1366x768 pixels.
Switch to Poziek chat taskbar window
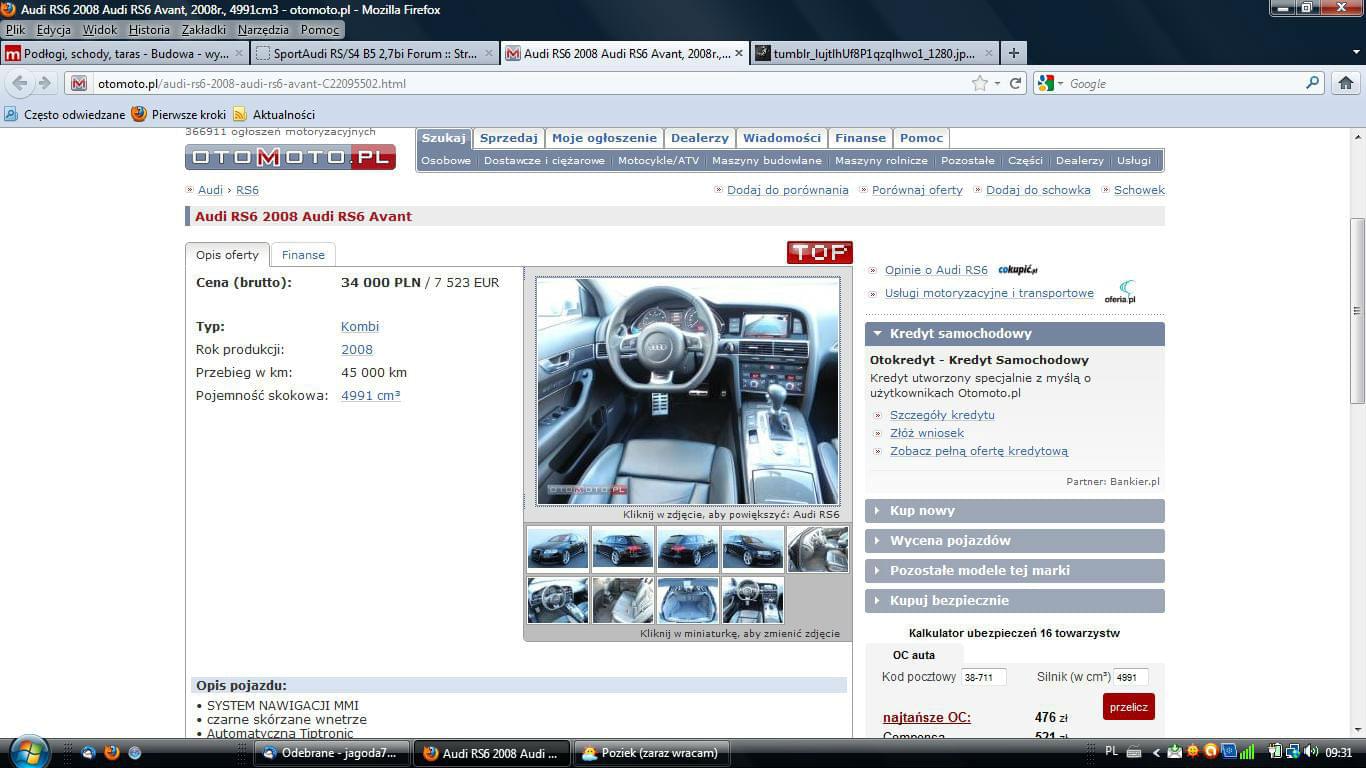653,753
